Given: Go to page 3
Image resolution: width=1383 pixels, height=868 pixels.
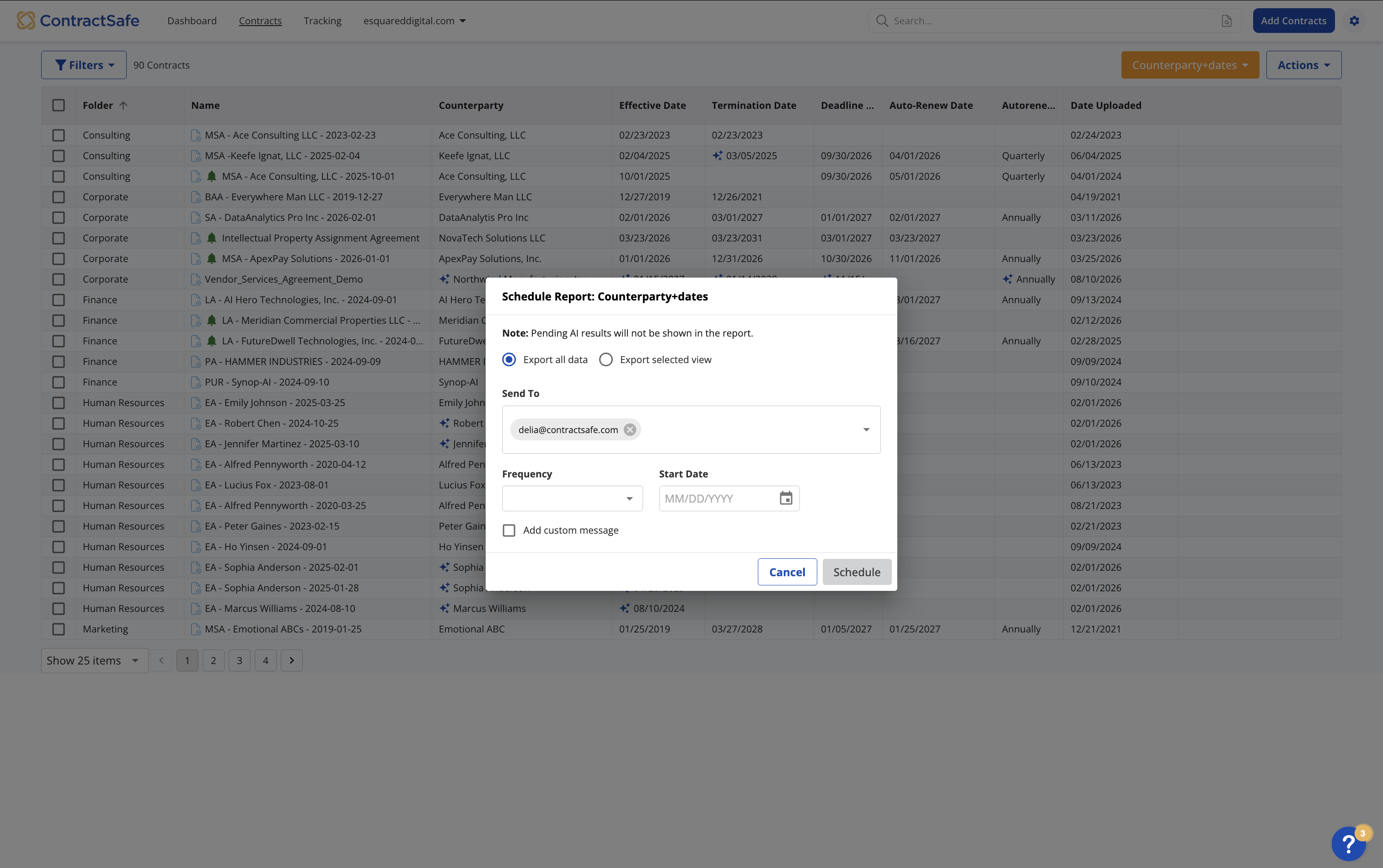Looking at the screenshot, I should coord(239,660).
